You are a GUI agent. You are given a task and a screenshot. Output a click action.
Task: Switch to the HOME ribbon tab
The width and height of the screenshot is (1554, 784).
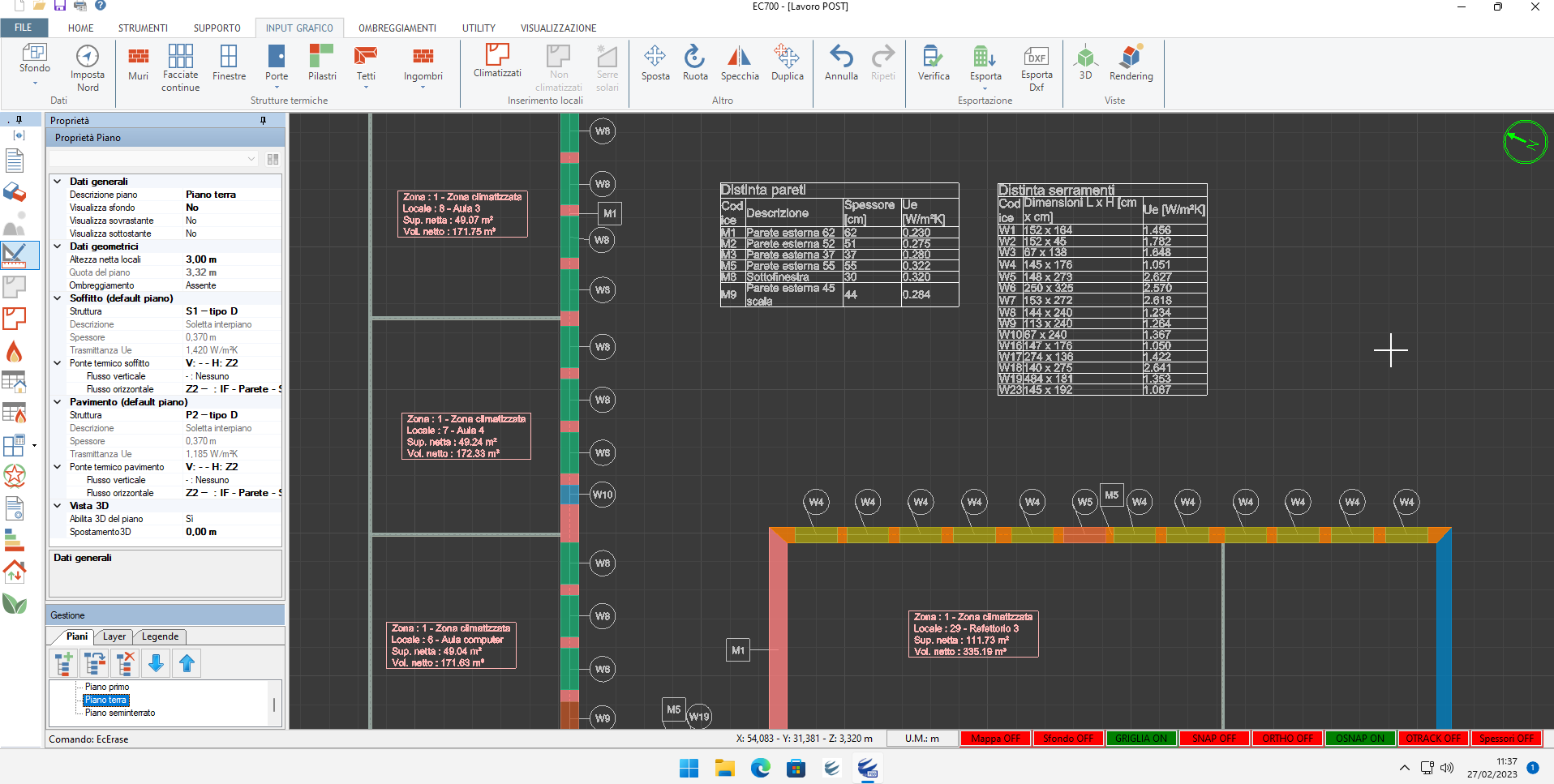click(x=80, y=28)
